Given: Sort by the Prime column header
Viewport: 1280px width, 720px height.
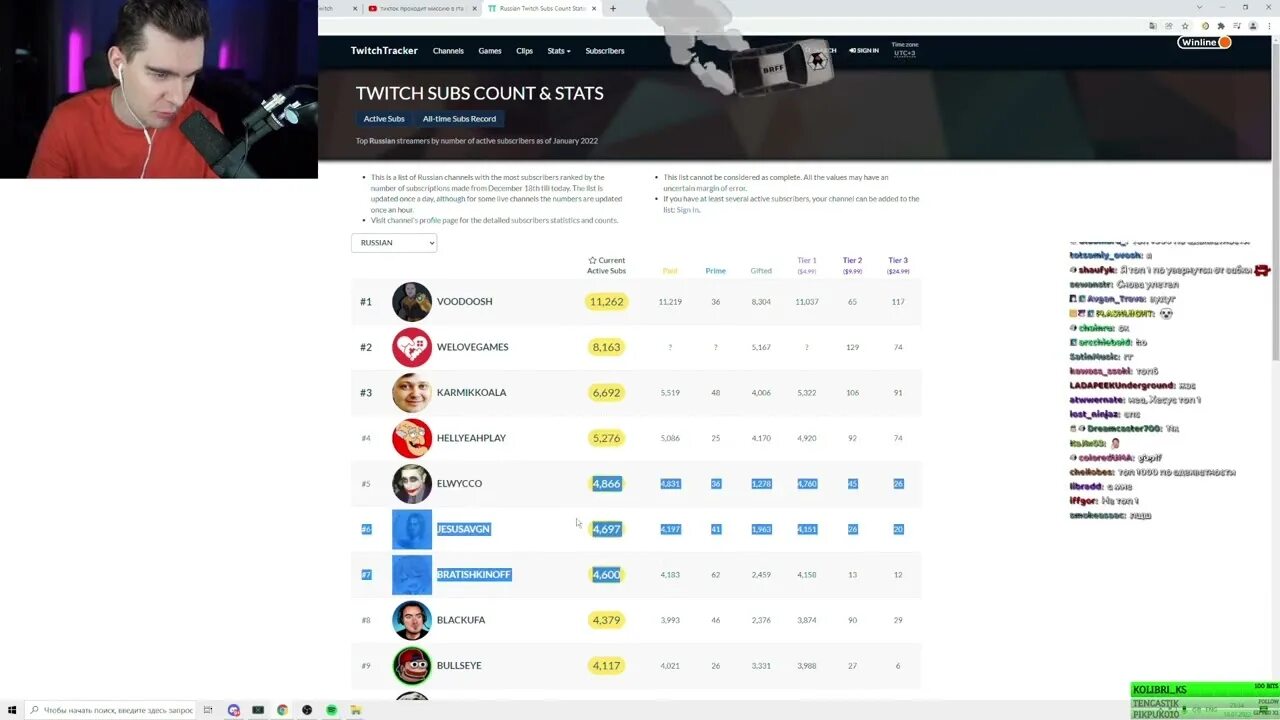Looking at the screenshot, I should click(x=716, y=271).
